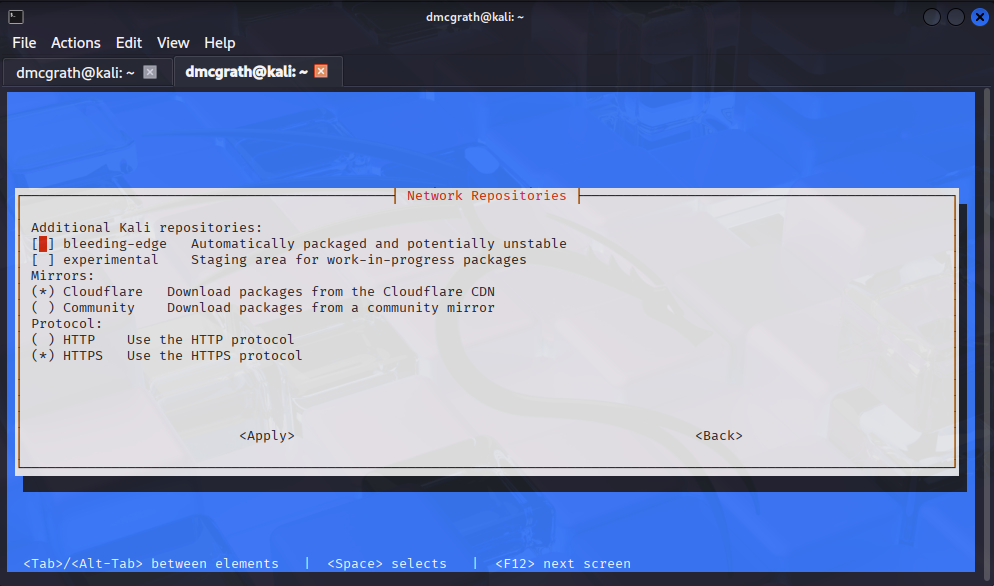Switch to the first dmcgrath@kali tab
Screen dimensions: 994x586
[x=87, y=72]
